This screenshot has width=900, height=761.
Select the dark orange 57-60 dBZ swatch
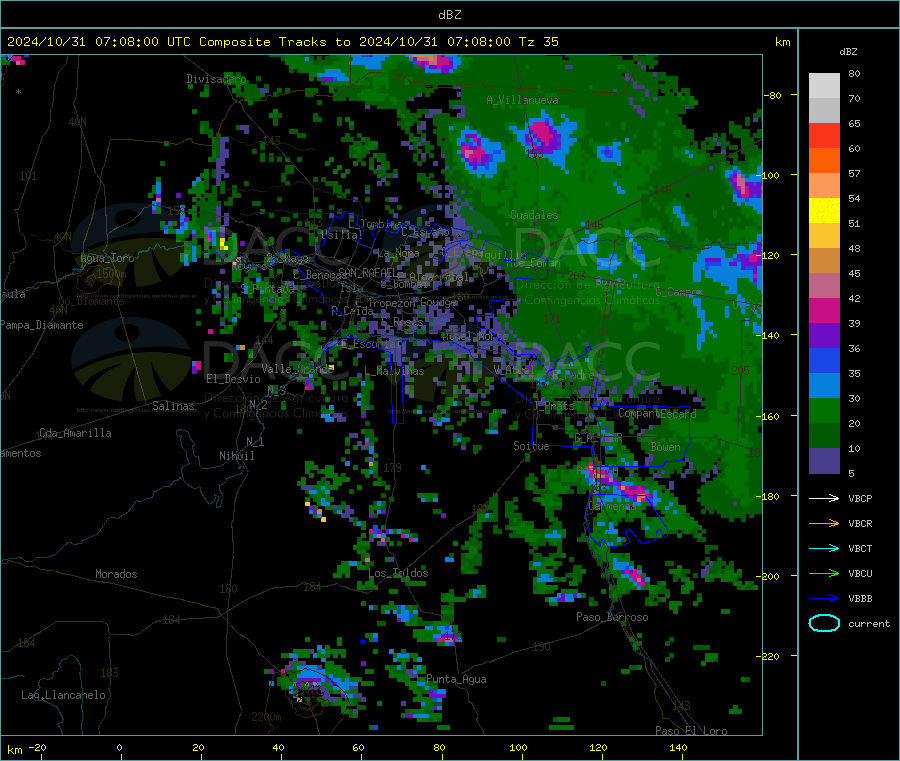(x=824, y=161)
